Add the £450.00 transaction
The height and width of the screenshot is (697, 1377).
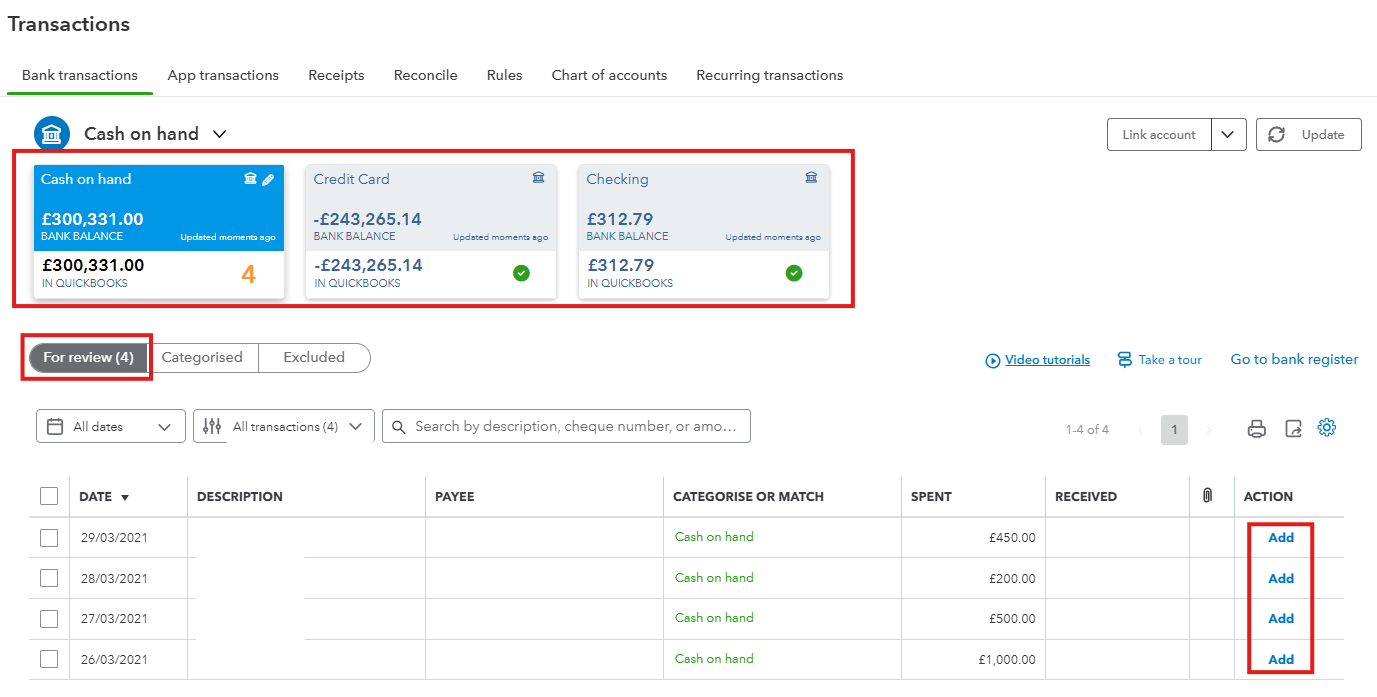point(1281,538)
